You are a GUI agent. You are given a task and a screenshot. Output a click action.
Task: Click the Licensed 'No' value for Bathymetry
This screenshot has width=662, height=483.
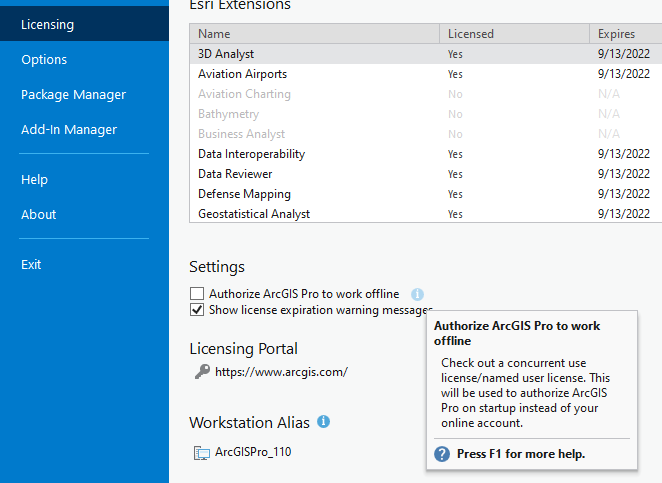(455, 114)
